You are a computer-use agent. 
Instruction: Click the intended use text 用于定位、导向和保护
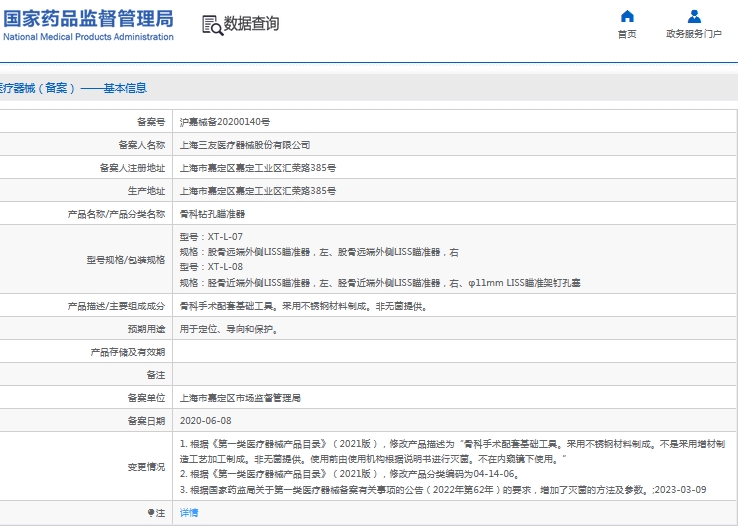click(x=229, y=329)
